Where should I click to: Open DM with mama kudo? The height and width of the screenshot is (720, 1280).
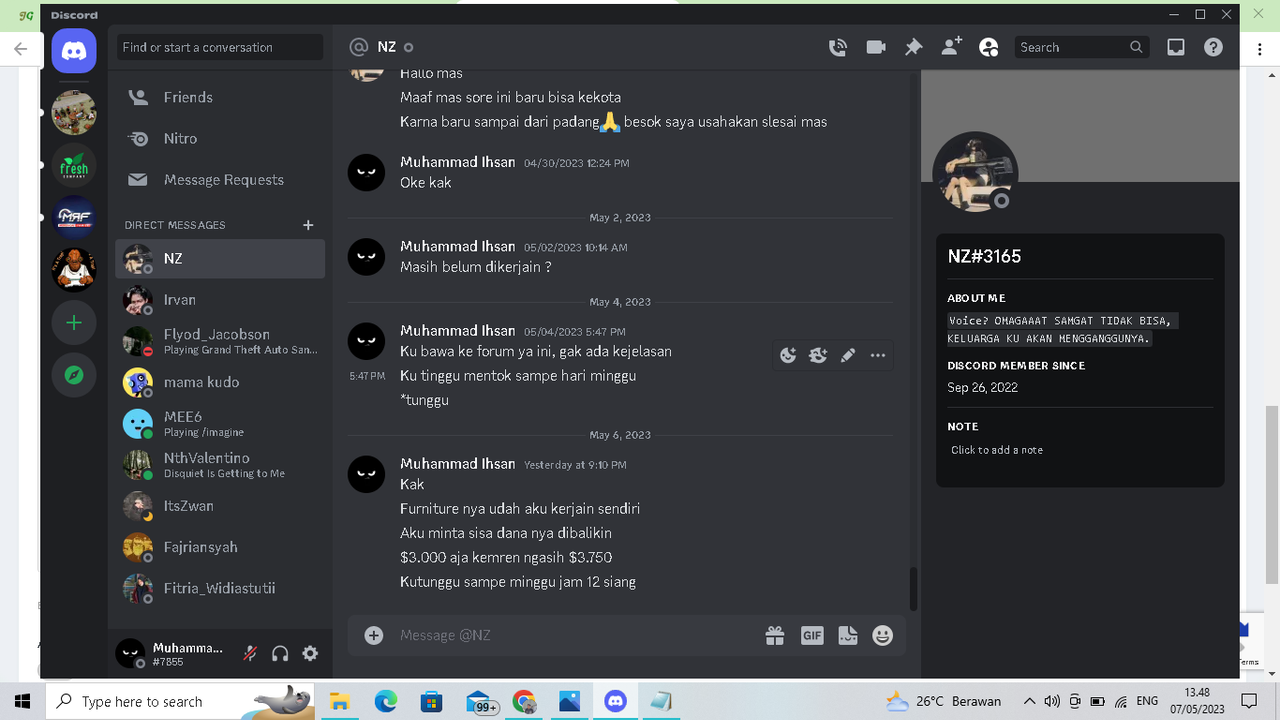pyautogui.click(x=220, y=382)
